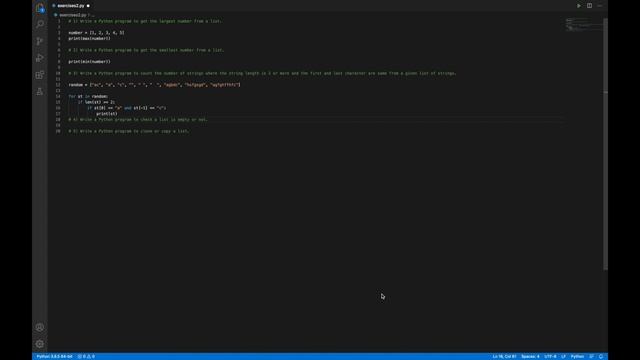Click the if len condition on line 15
Screen dimensions: 640x360
(96, 102)
